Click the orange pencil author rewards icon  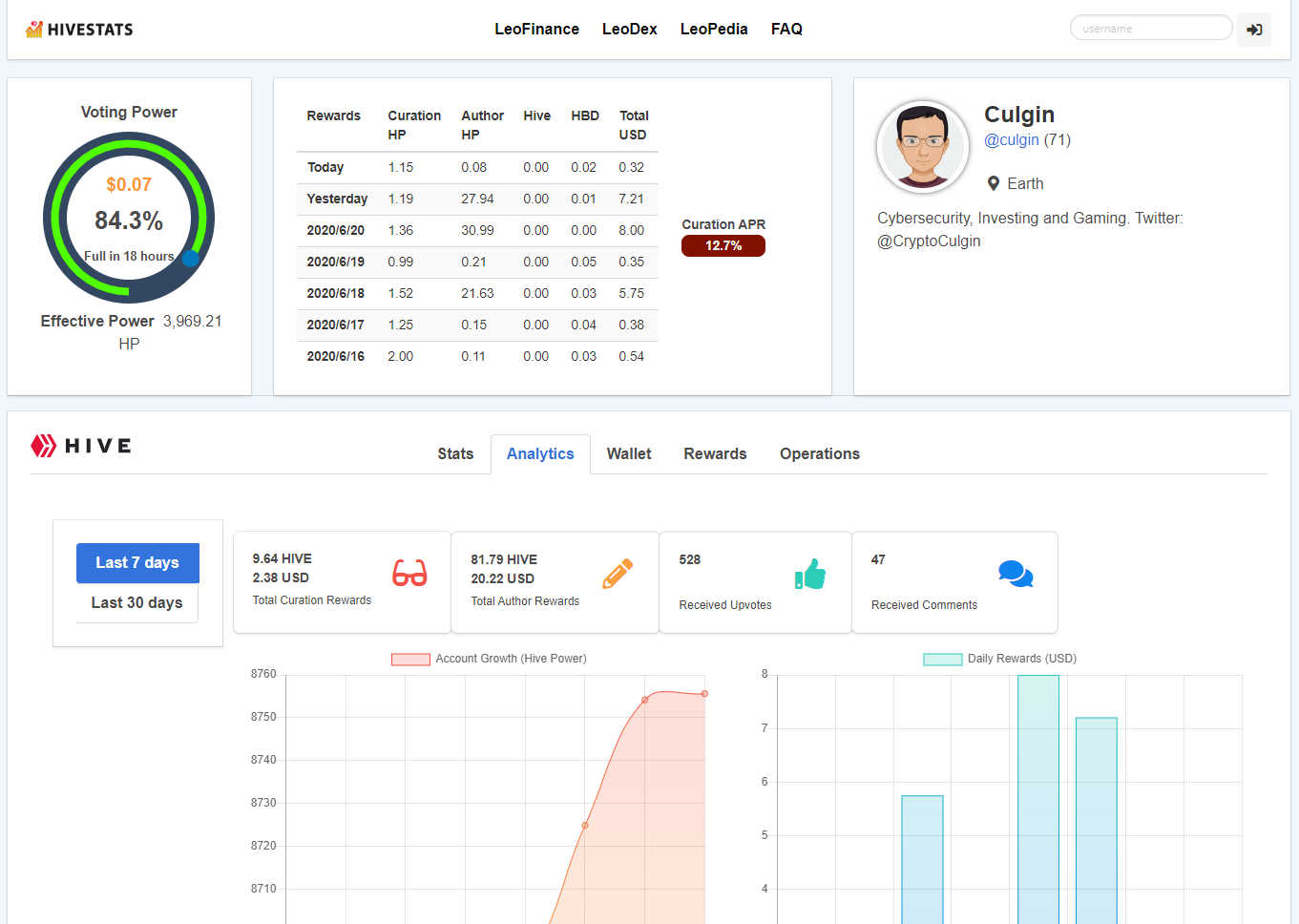(618, 573)
